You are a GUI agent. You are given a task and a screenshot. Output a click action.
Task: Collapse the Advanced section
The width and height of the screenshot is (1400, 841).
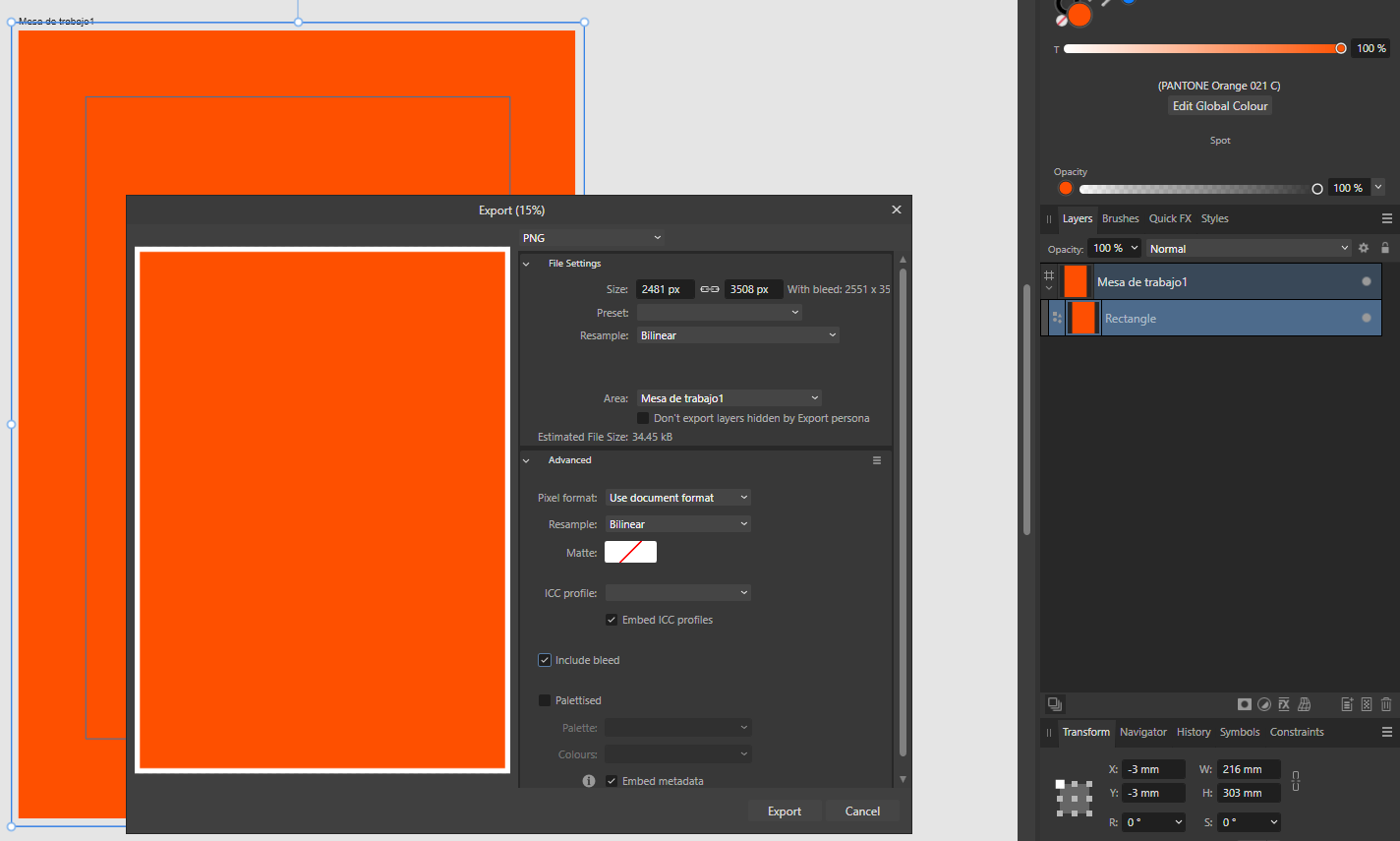pos(526,460)
